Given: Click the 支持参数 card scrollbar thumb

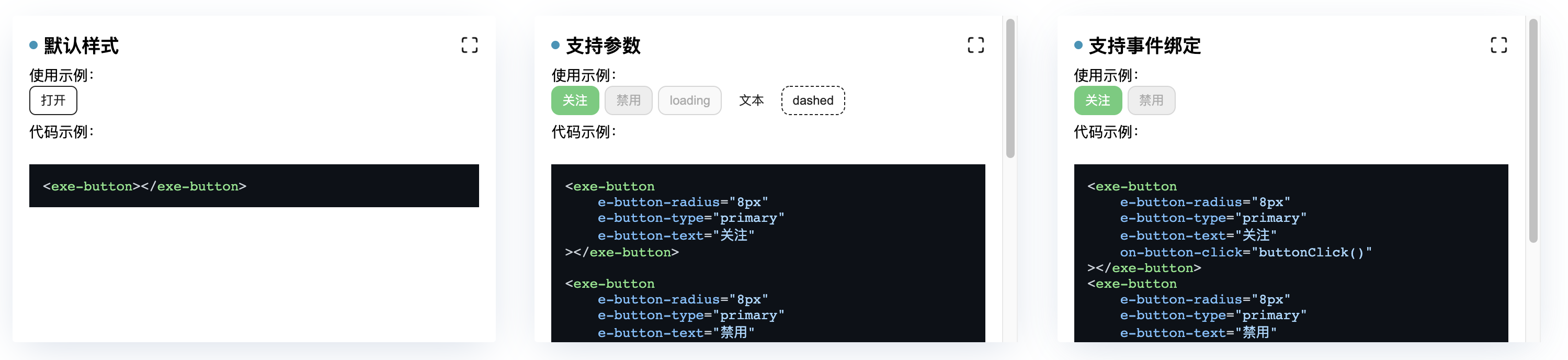Looking at the screenshot, I should (1010, 88).
